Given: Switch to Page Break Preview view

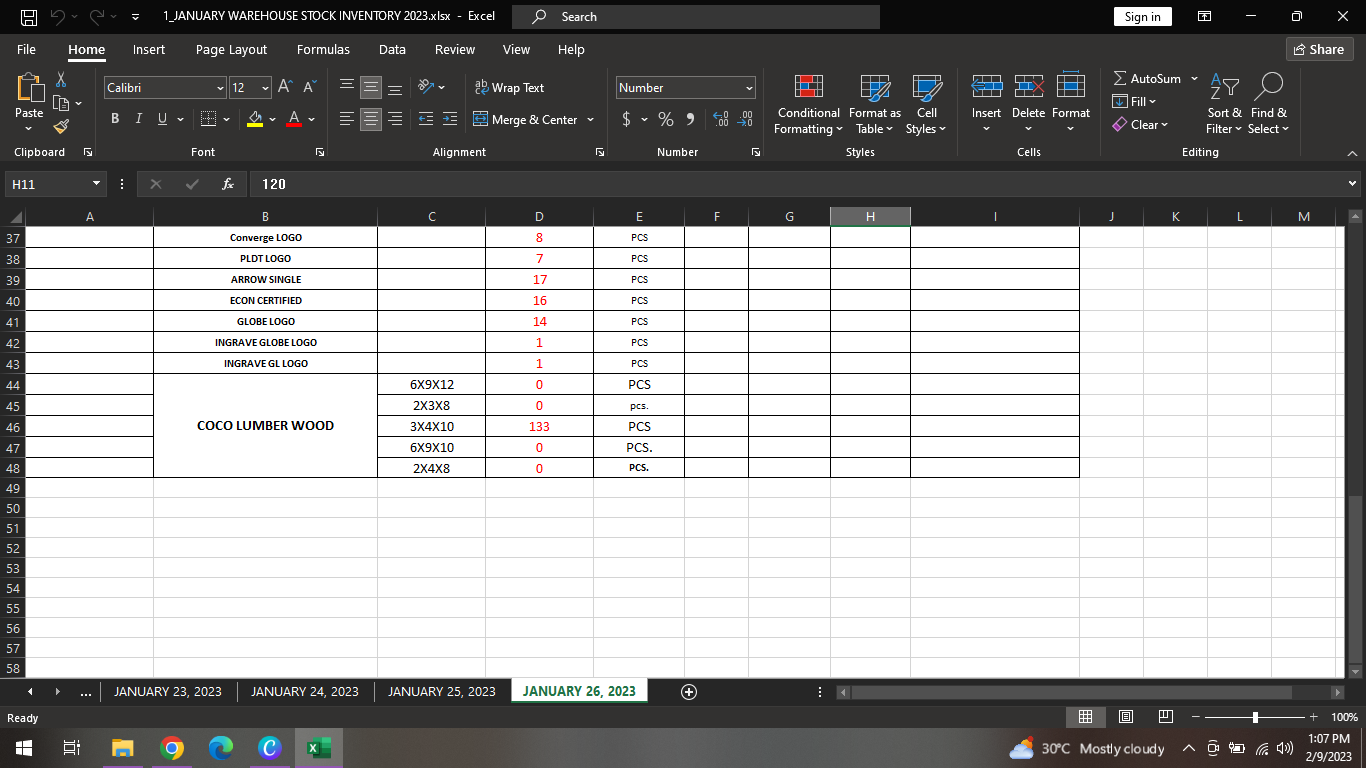Looking at the screenshot, I should pos(1165,717).
